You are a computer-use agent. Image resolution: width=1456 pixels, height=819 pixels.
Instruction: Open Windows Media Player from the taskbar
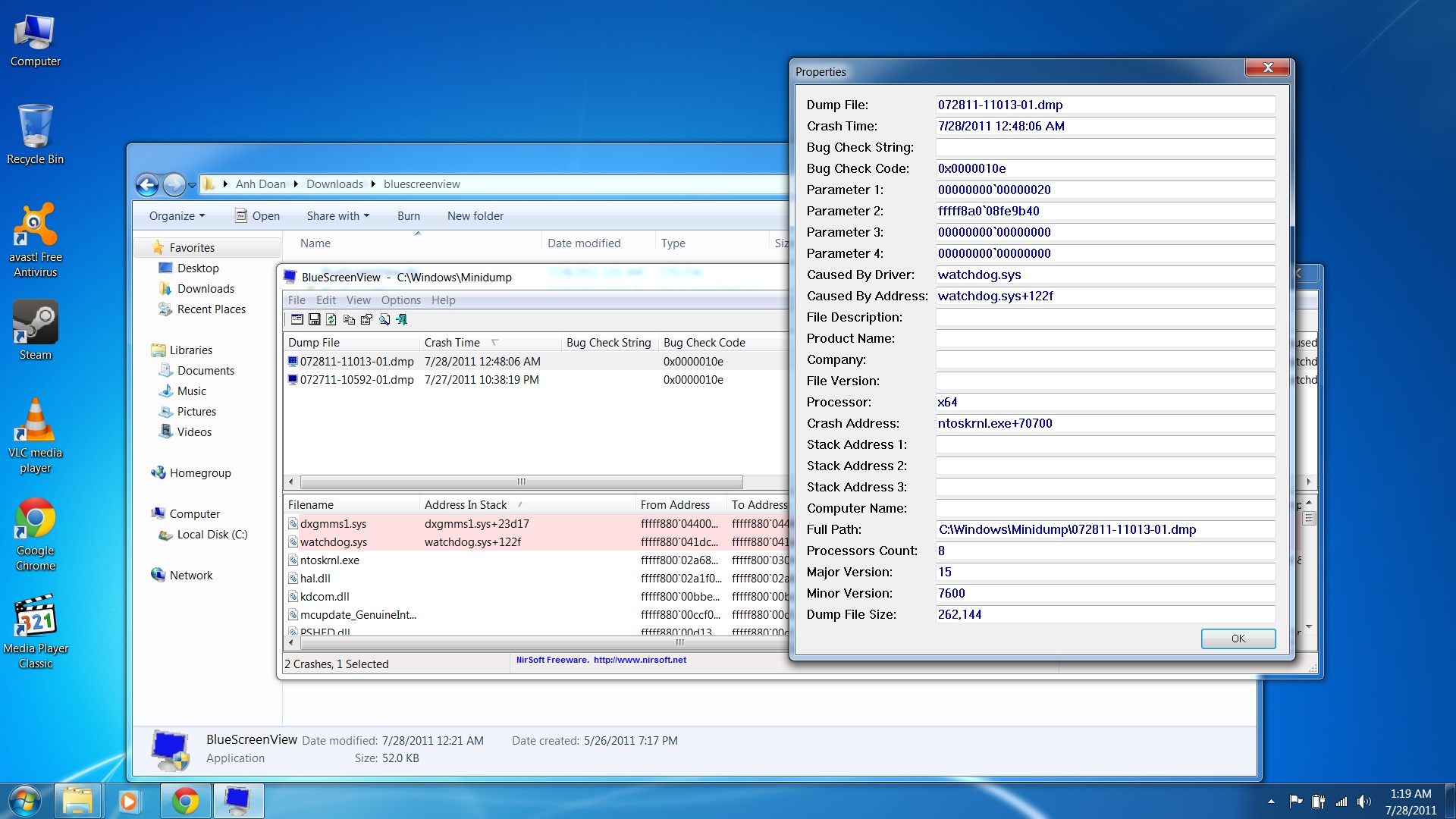pos(129,801)
